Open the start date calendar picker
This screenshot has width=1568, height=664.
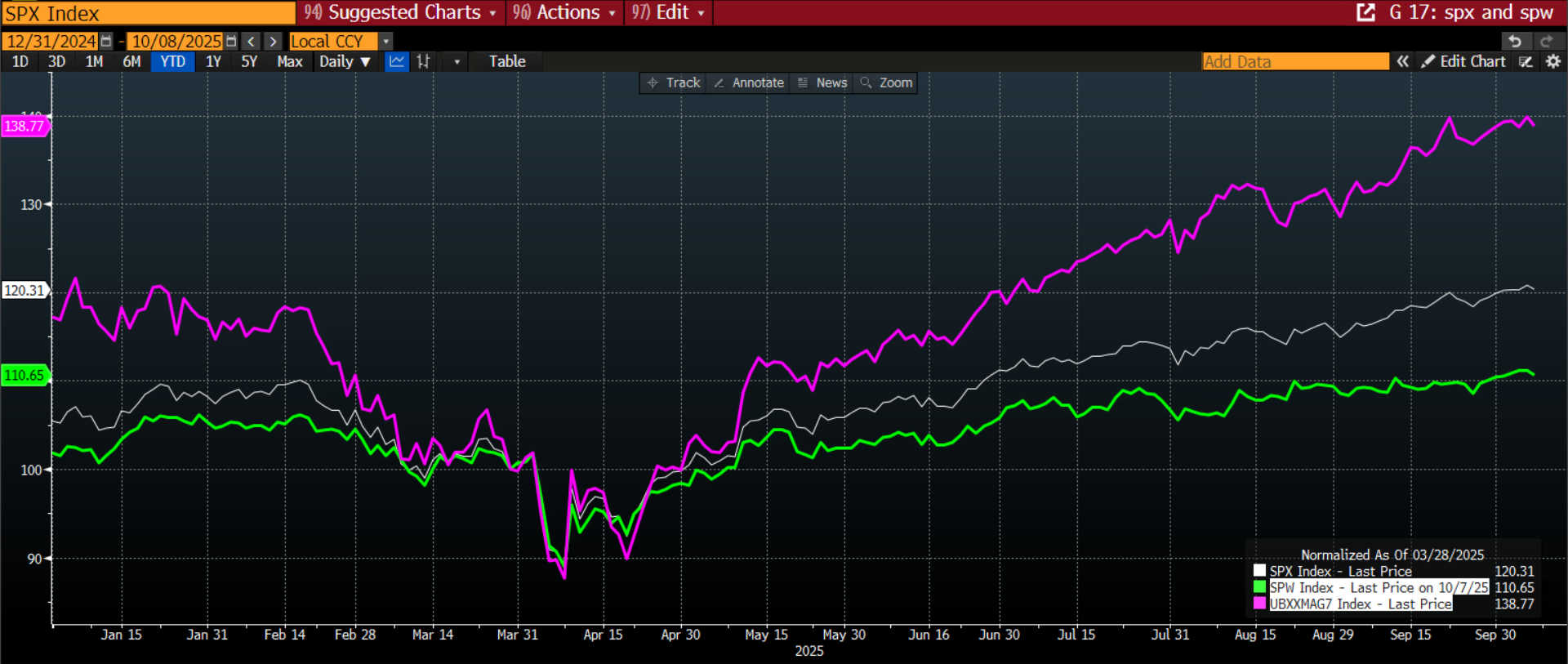pyautogui.click(x=106, y=41)
